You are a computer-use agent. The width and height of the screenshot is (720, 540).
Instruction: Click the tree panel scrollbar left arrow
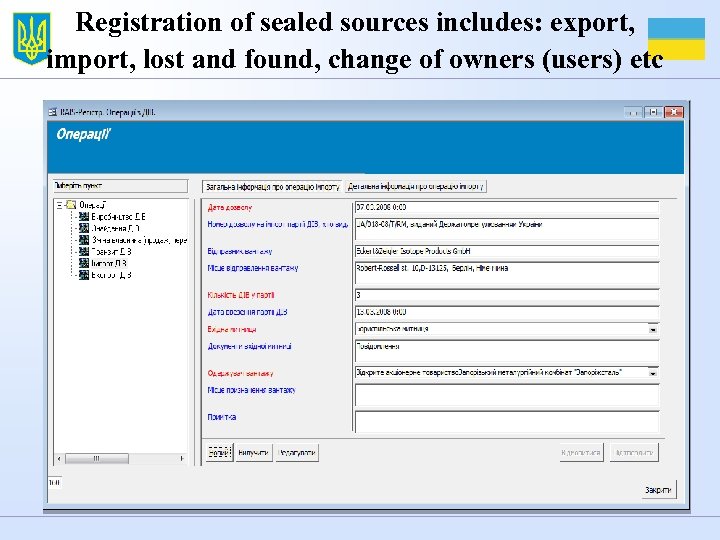pyautogui.click(x=59, y=458)
